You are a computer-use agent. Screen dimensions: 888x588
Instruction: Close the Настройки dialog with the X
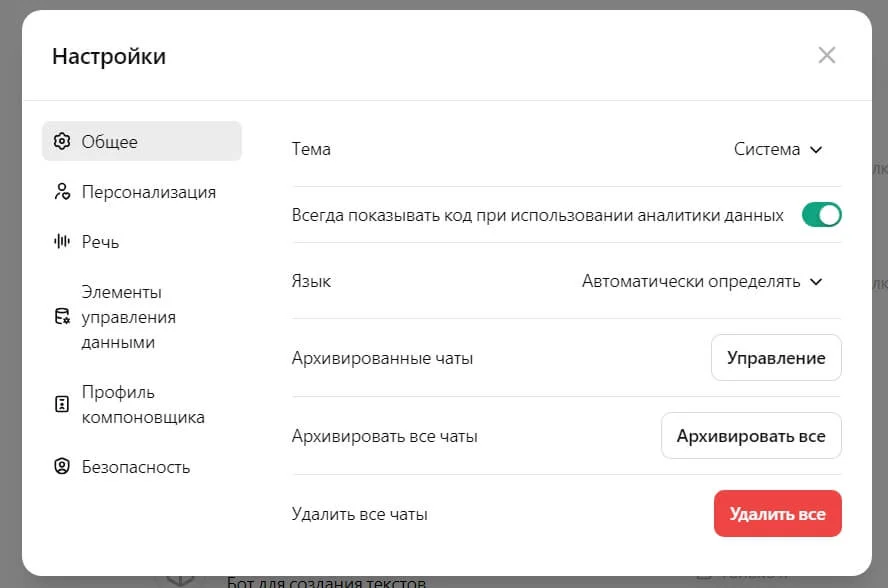826,55
